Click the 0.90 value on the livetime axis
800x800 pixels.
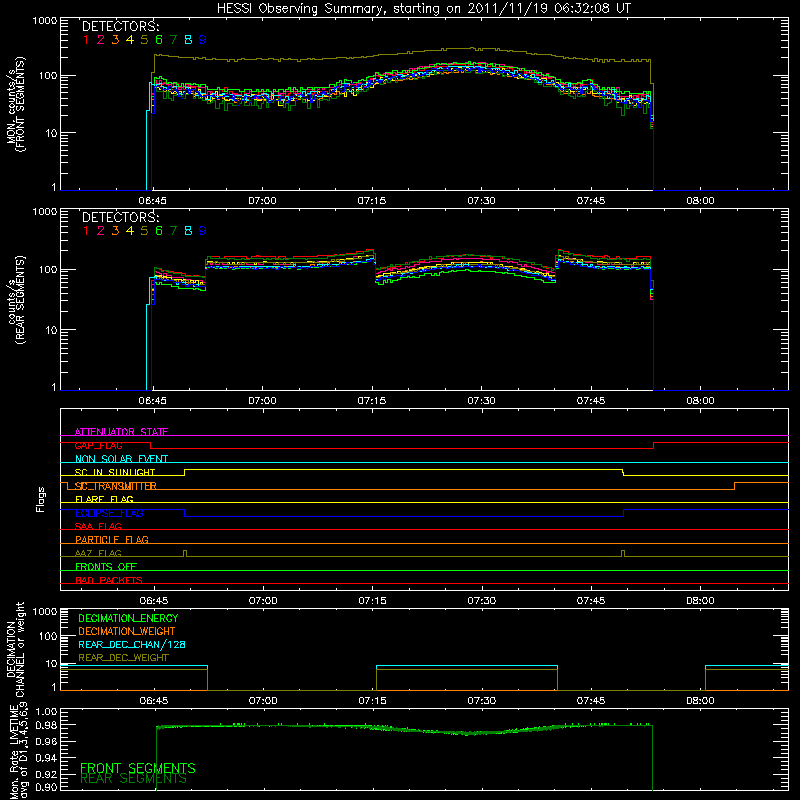click(46, 787)
